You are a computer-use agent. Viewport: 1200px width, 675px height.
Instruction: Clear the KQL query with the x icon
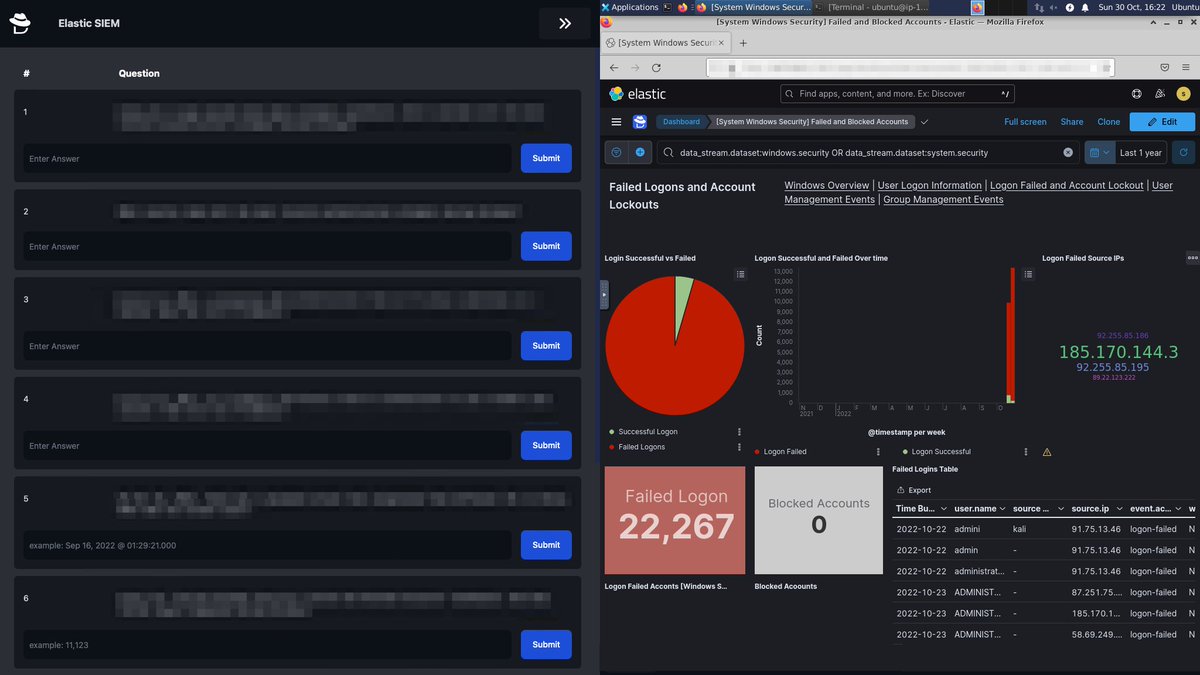(x=1066, y=152)
